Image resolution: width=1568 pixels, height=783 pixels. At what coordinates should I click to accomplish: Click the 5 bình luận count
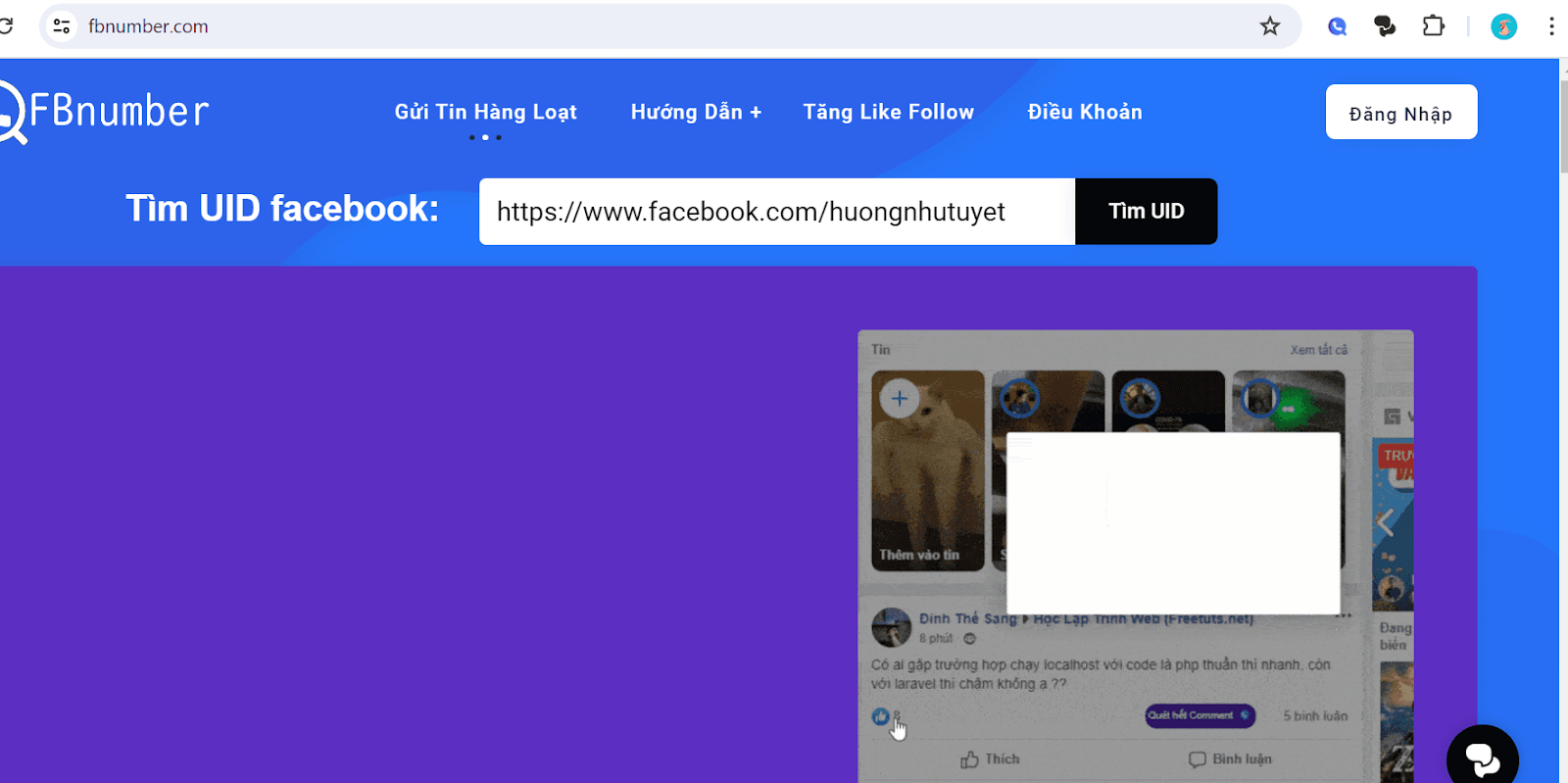click(x=1315, y=716)
